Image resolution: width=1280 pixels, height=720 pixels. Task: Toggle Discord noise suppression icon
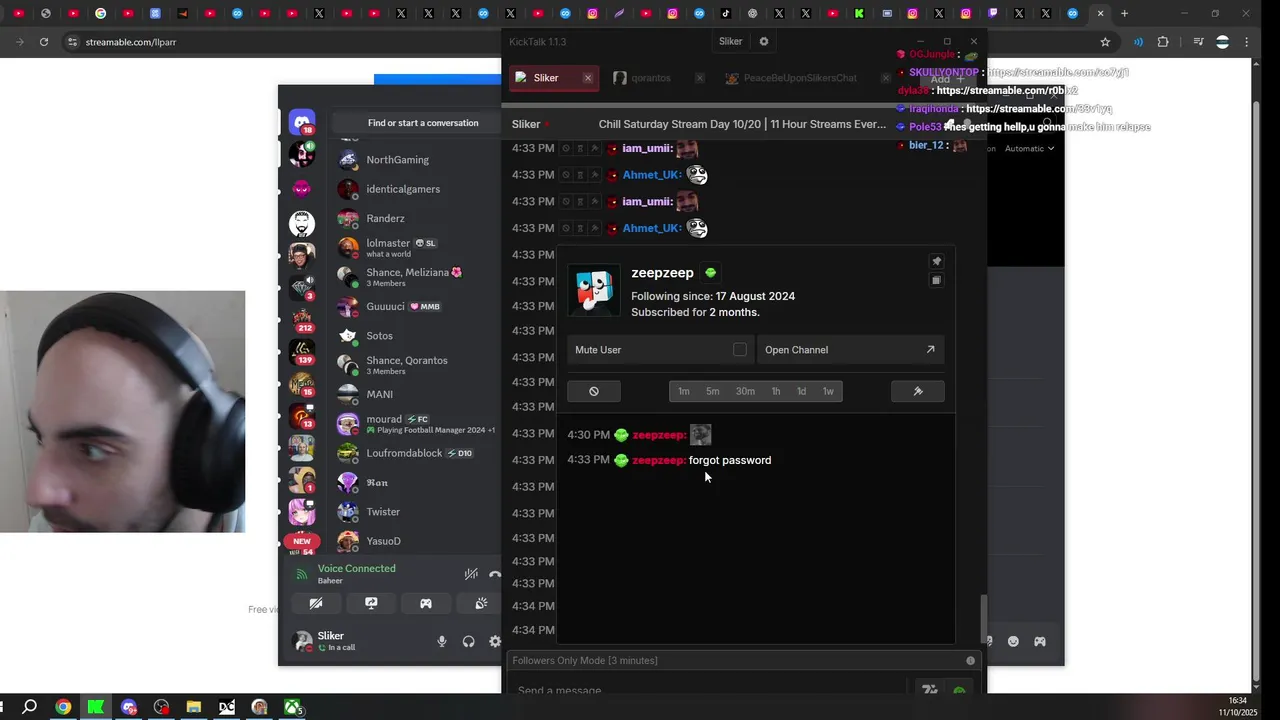pos(470,574)
